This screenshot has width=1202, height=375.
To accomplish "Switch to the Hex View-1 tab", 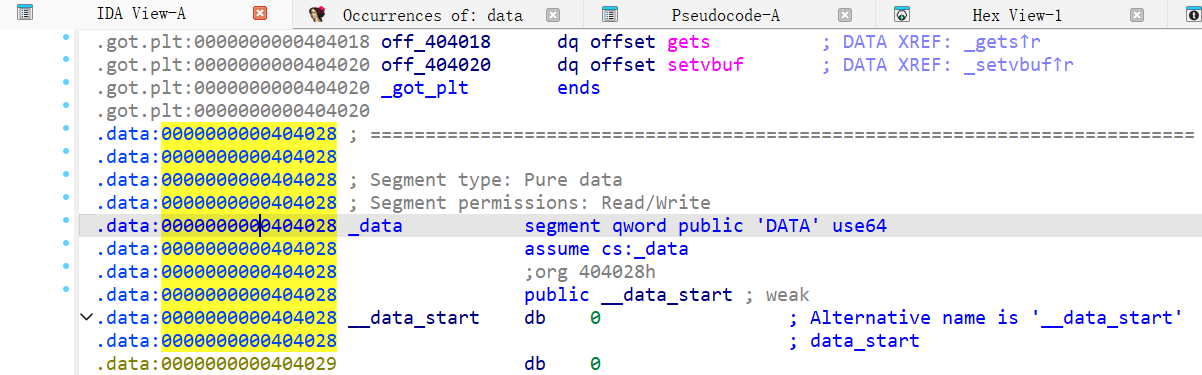I will point(1017,15).
